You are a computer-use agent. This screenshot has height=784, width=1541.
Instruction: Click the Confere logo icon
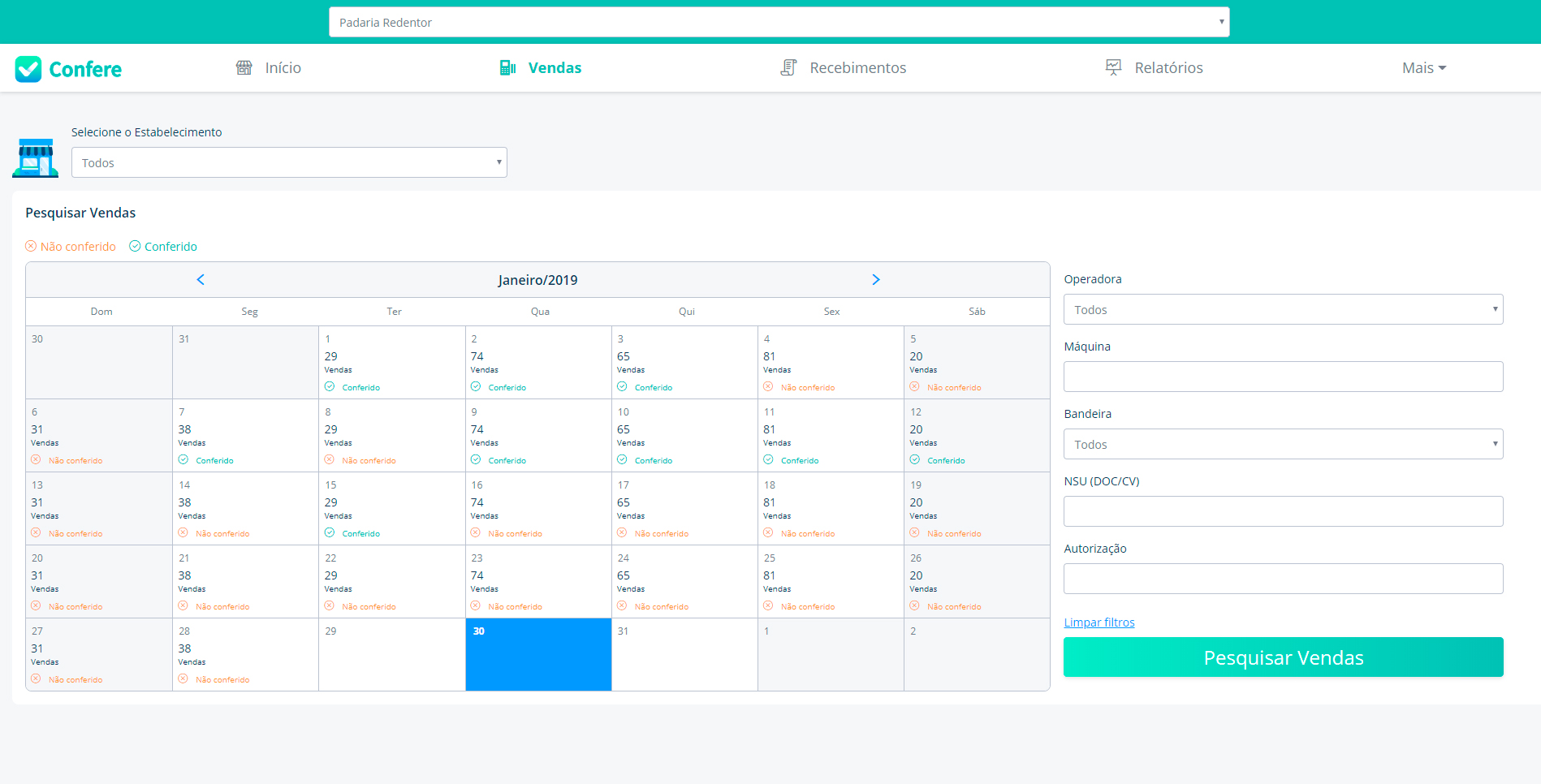[x=28, y=69]
